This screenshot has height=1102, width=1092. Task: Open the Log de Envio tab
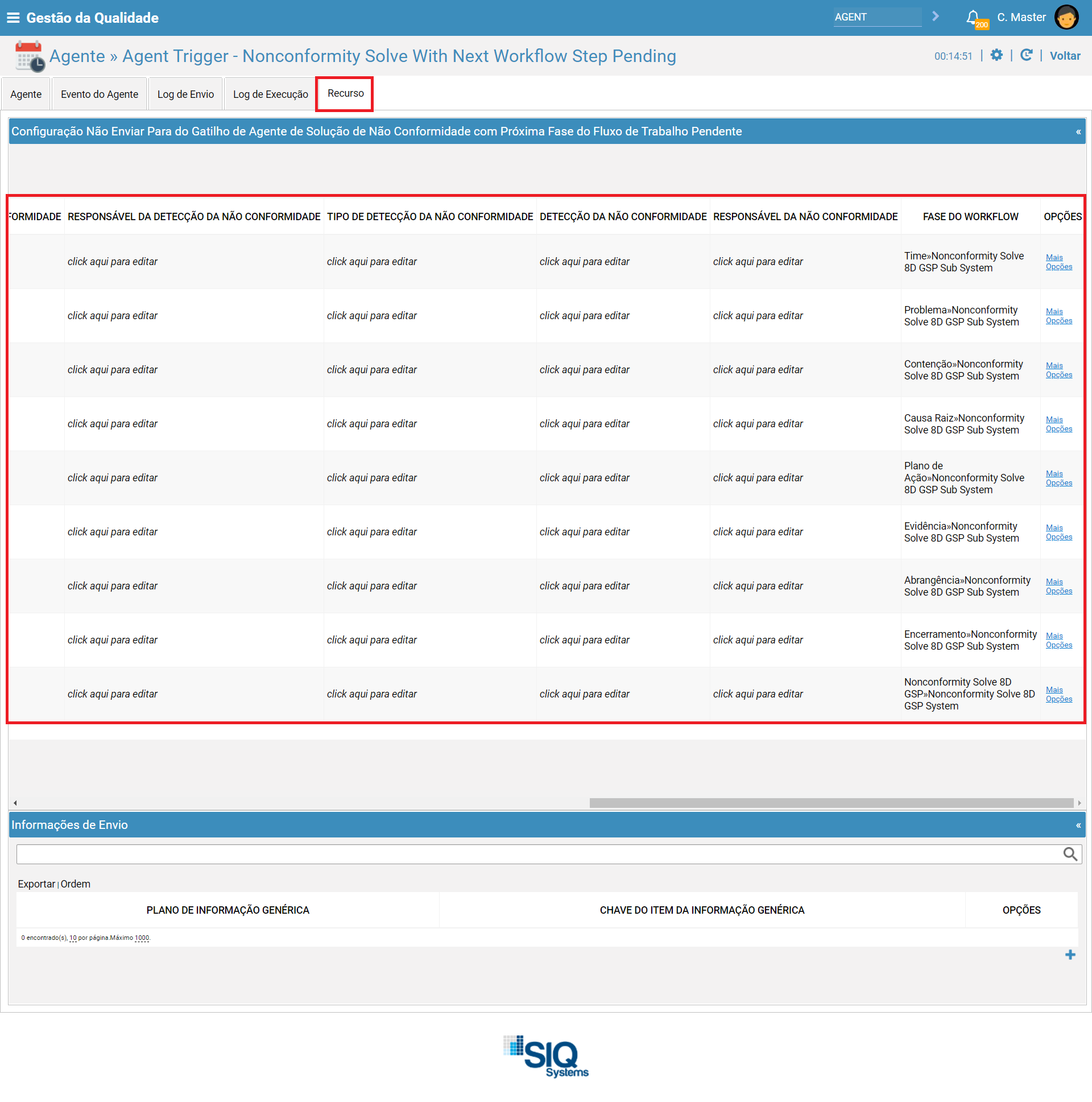pyautogui.click(x=185, y=94)
